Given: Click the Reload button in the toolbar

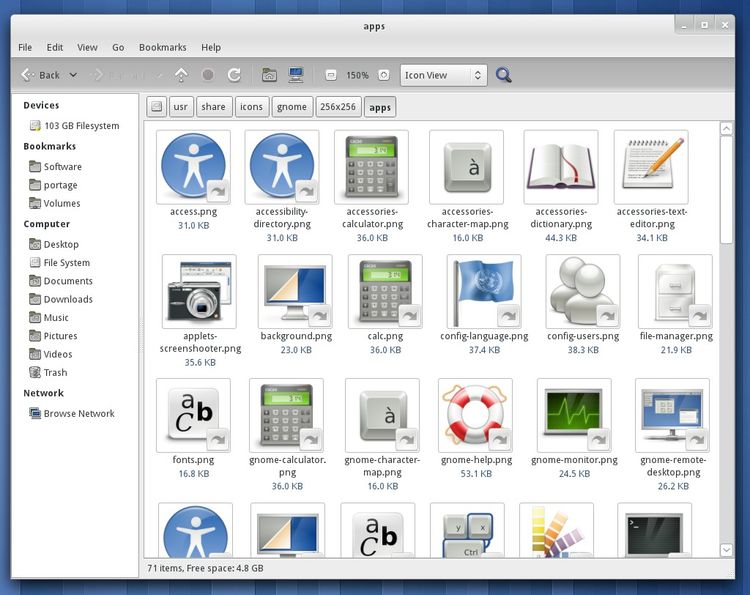Looking at the screenshot, I should [x=234, y=75].
